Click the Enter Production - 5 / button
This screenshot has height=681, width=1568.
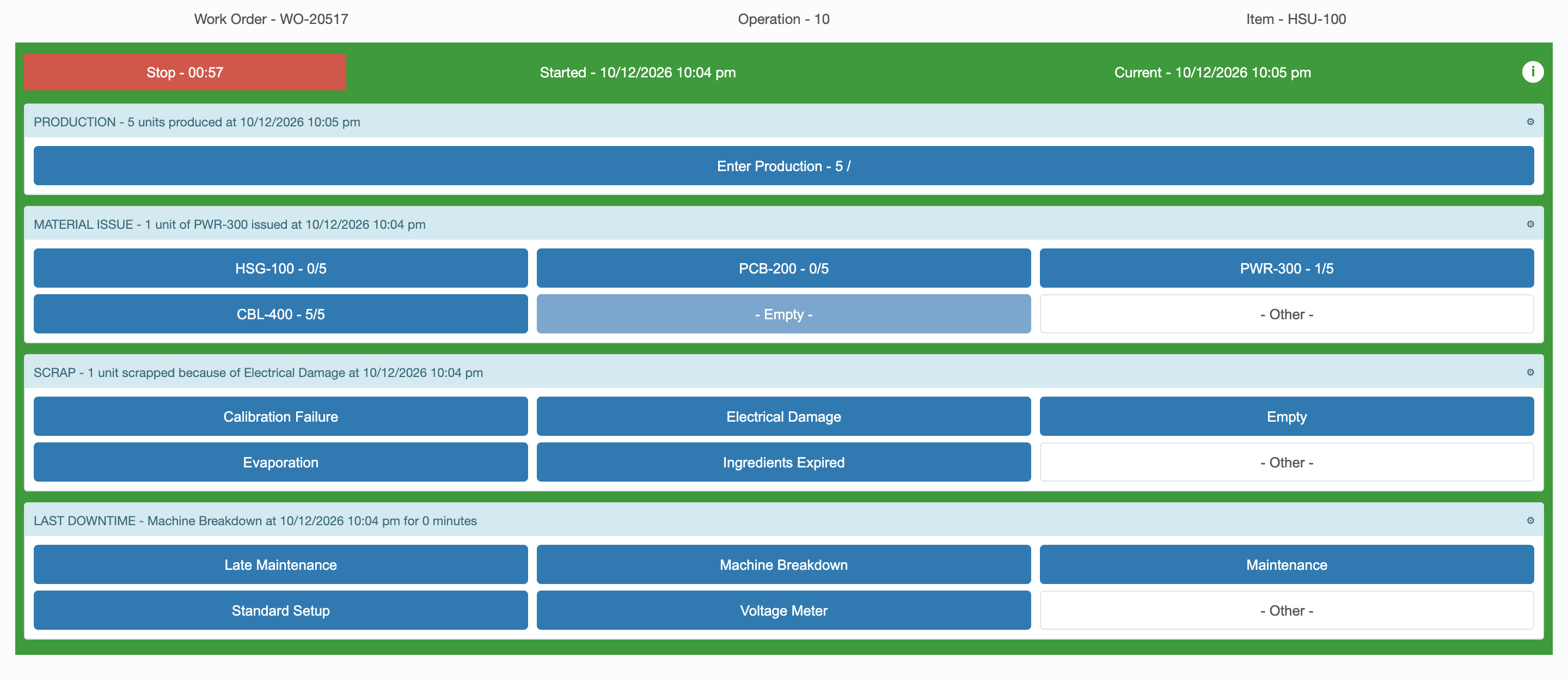(x=783, y=166)
